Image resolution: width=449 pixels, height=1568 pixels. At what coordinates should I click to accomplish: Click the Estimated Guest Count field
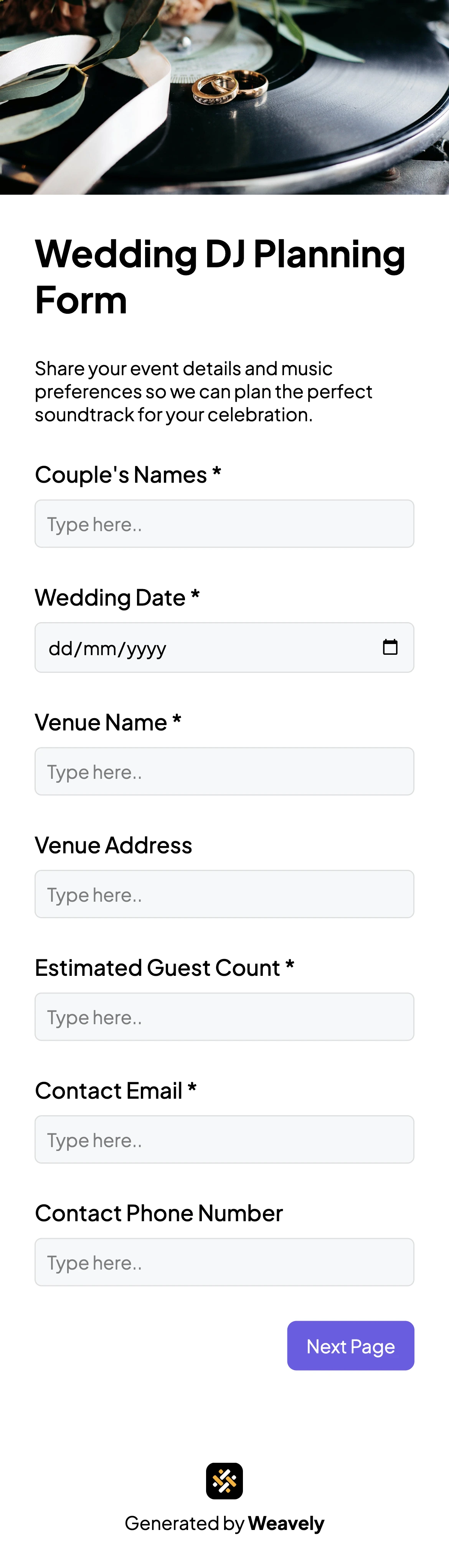tap(225, 1017)
